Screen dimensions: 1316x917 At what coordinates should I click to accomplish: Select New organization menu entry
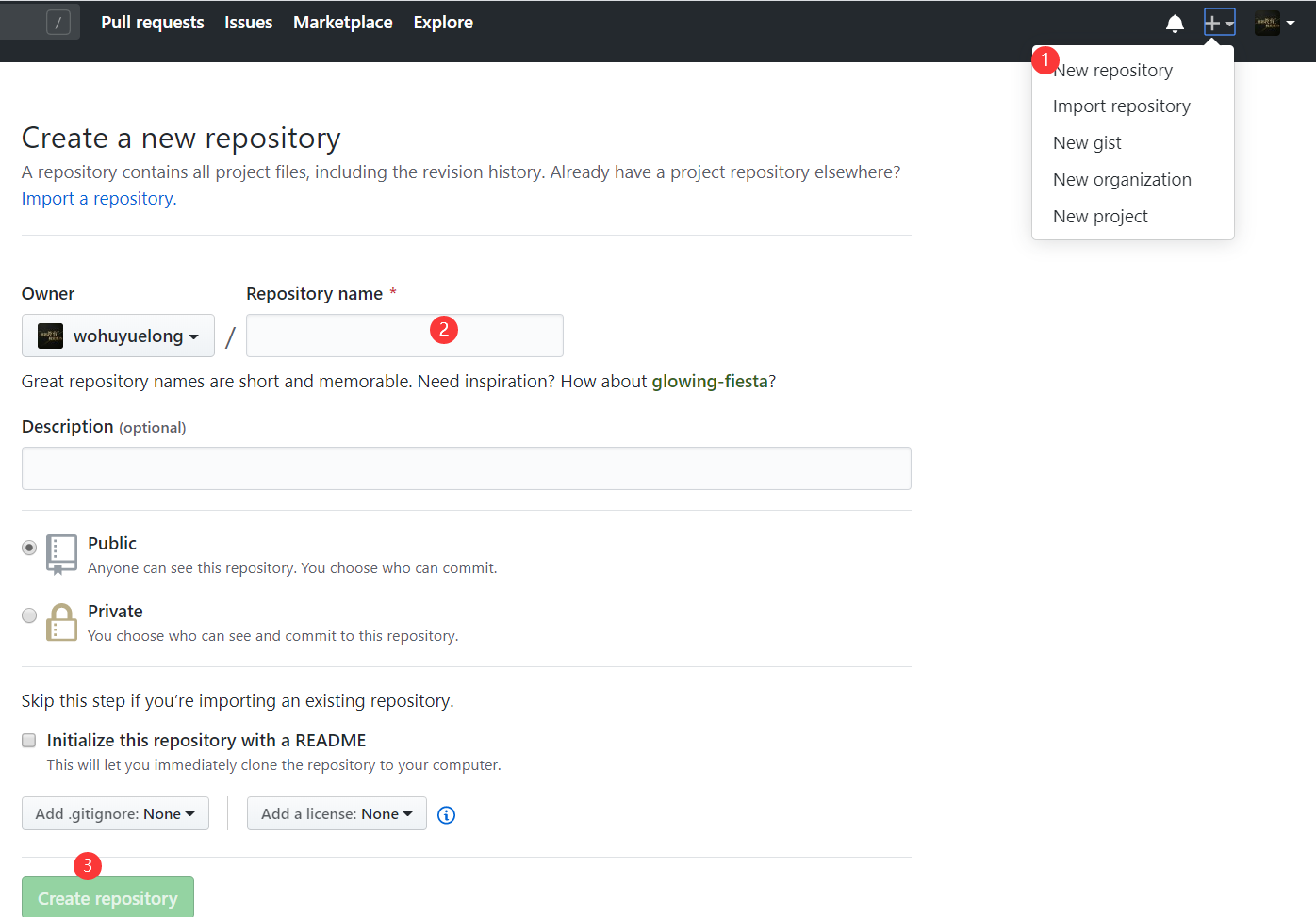[x=1122, y=180]
